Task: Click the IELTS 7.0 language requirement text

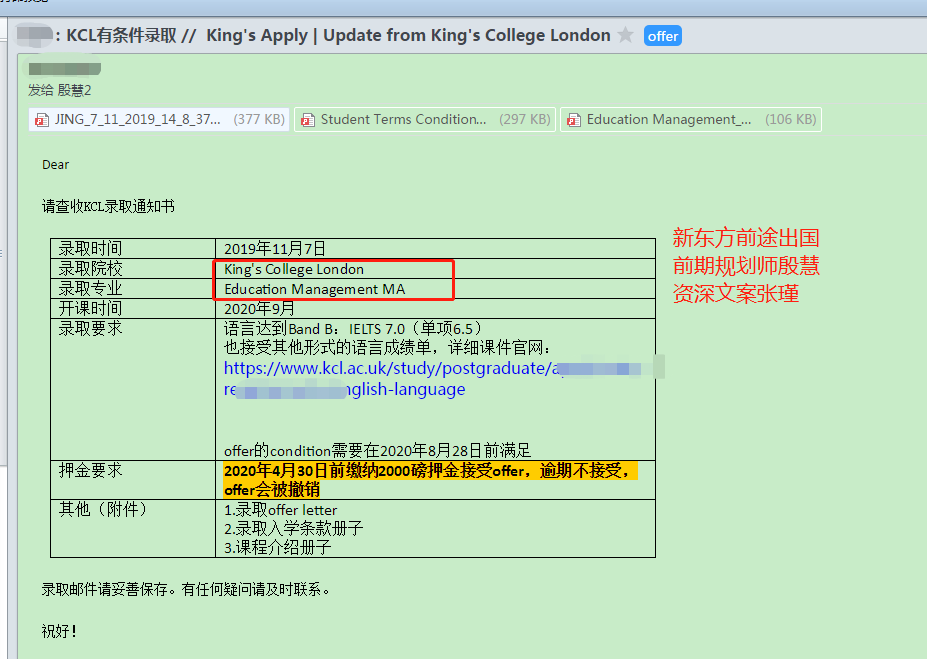Action: click(354, 328)
